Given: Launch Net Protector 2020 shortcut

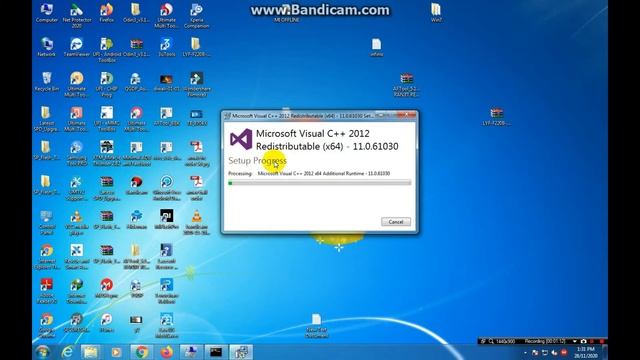Looking at the screenshot, I should [77, 16].
